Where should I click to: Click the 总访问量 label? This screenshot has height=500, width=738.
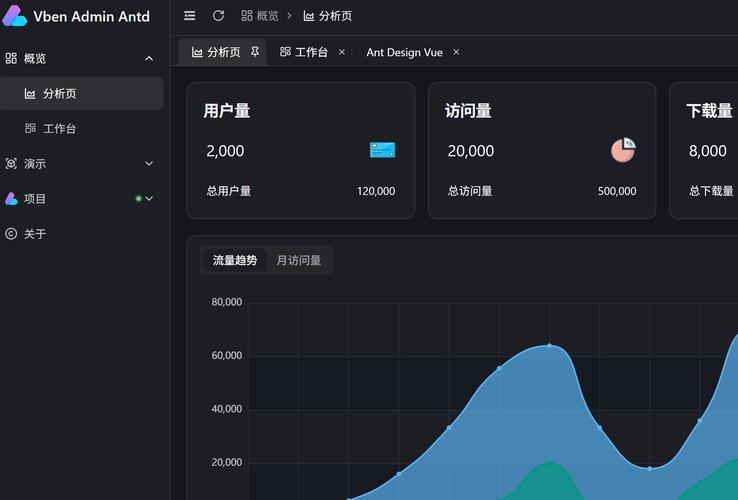(470, 191)
